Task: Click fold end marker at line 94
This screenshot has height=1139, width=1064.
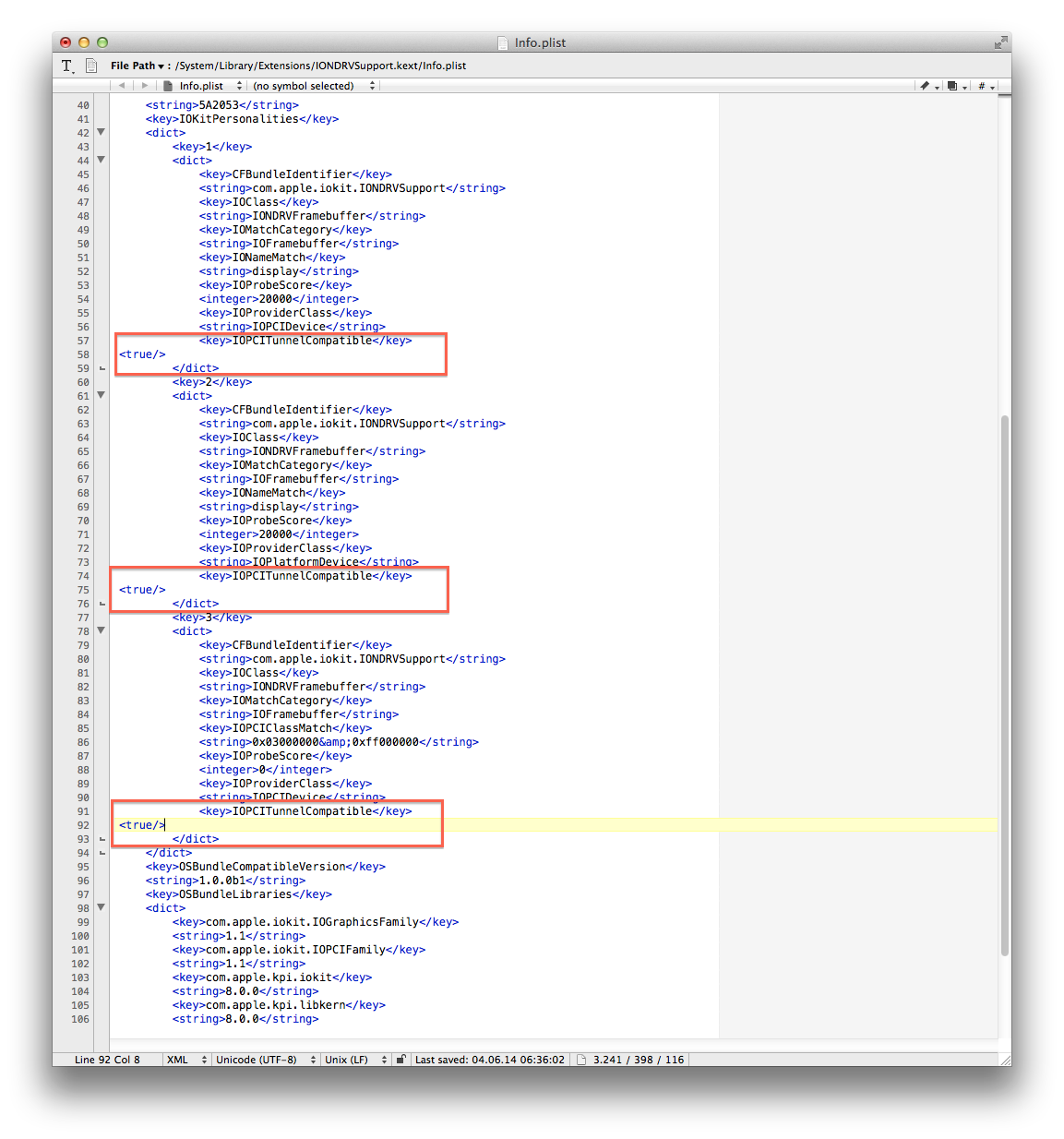Action: tap(102, 854)
